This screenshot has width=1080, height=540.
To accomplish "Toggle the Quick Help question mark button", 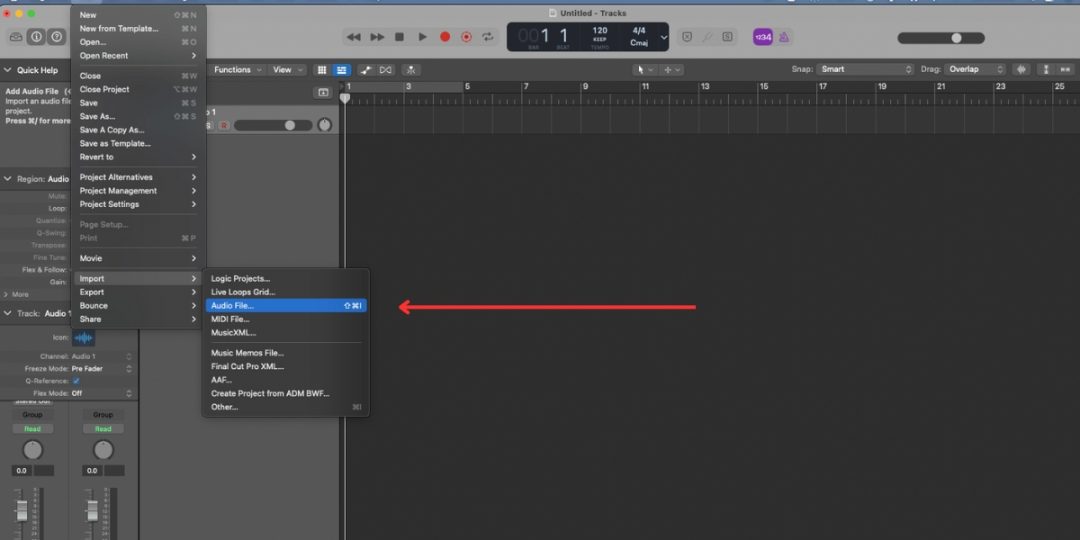I will [x=56, y=37].
